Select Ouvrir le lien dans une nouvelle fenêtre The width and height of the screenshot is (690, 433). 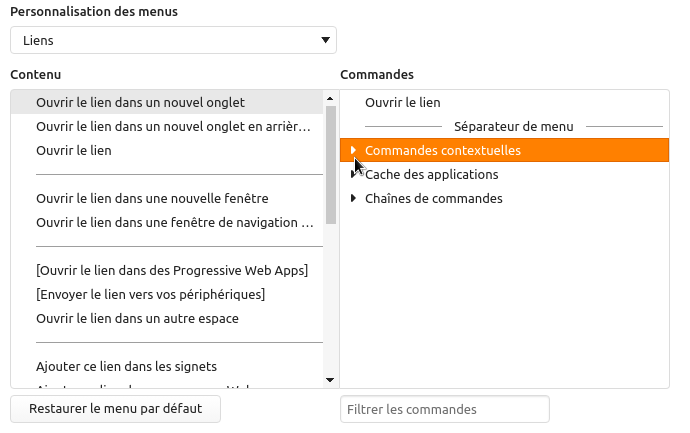point(152,198)
